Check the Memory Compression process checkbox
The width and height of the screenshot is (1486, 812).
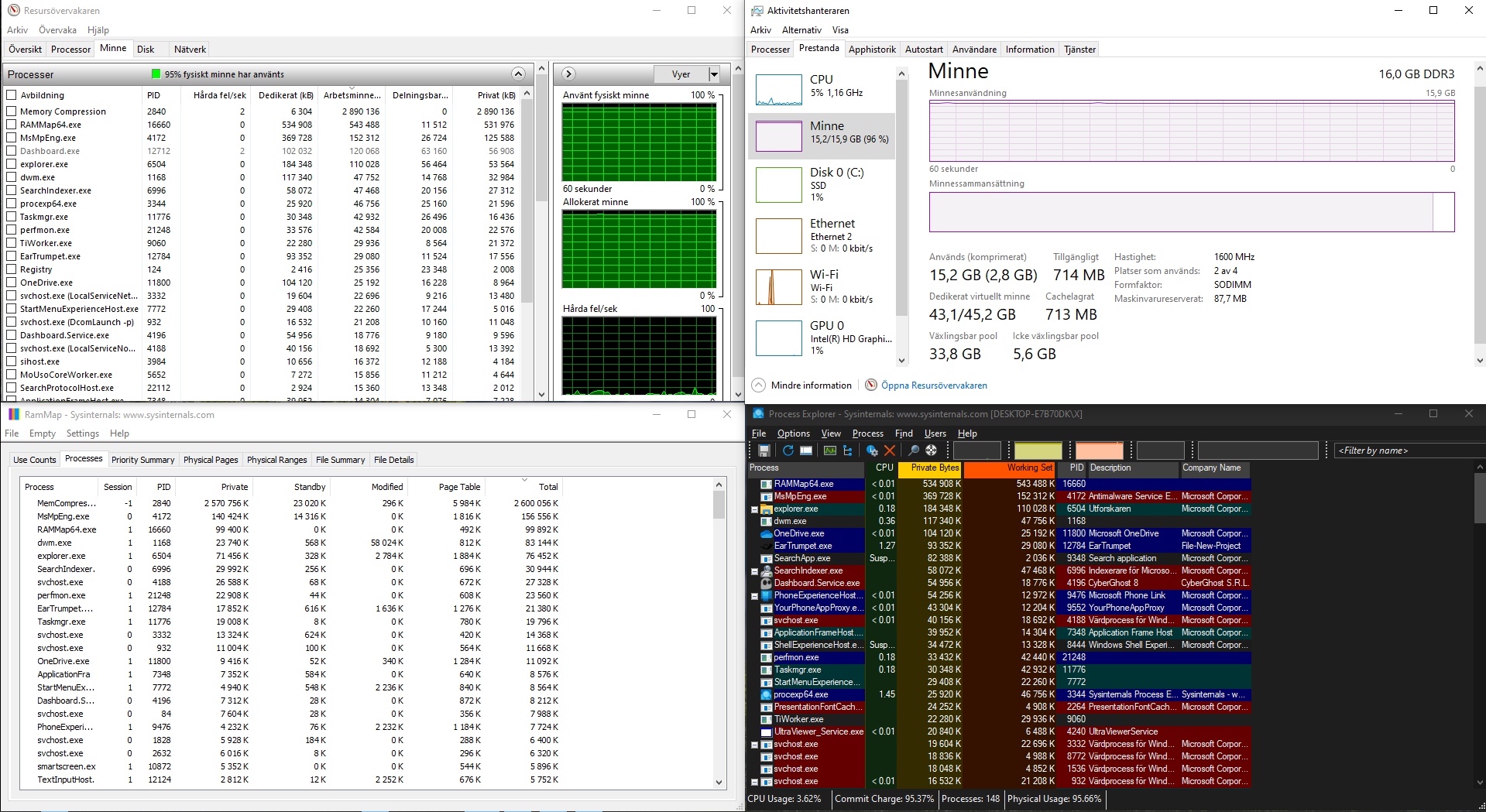pyautogui.click(x=12, y=111)
